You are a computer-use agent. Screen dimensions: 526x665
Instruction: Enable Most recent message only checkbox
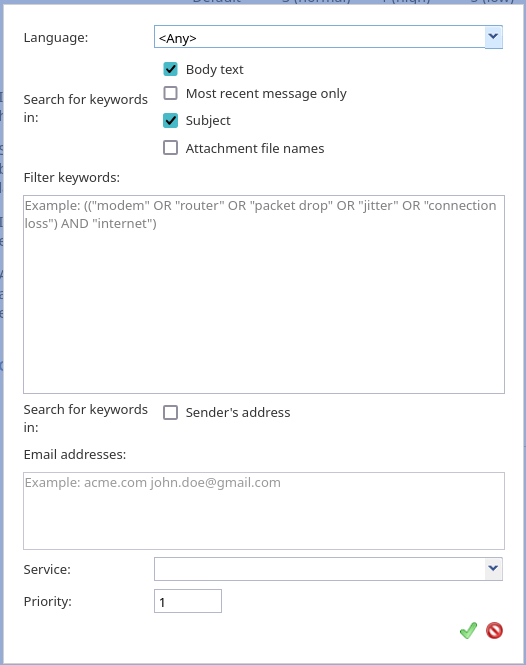coord(171,93)
